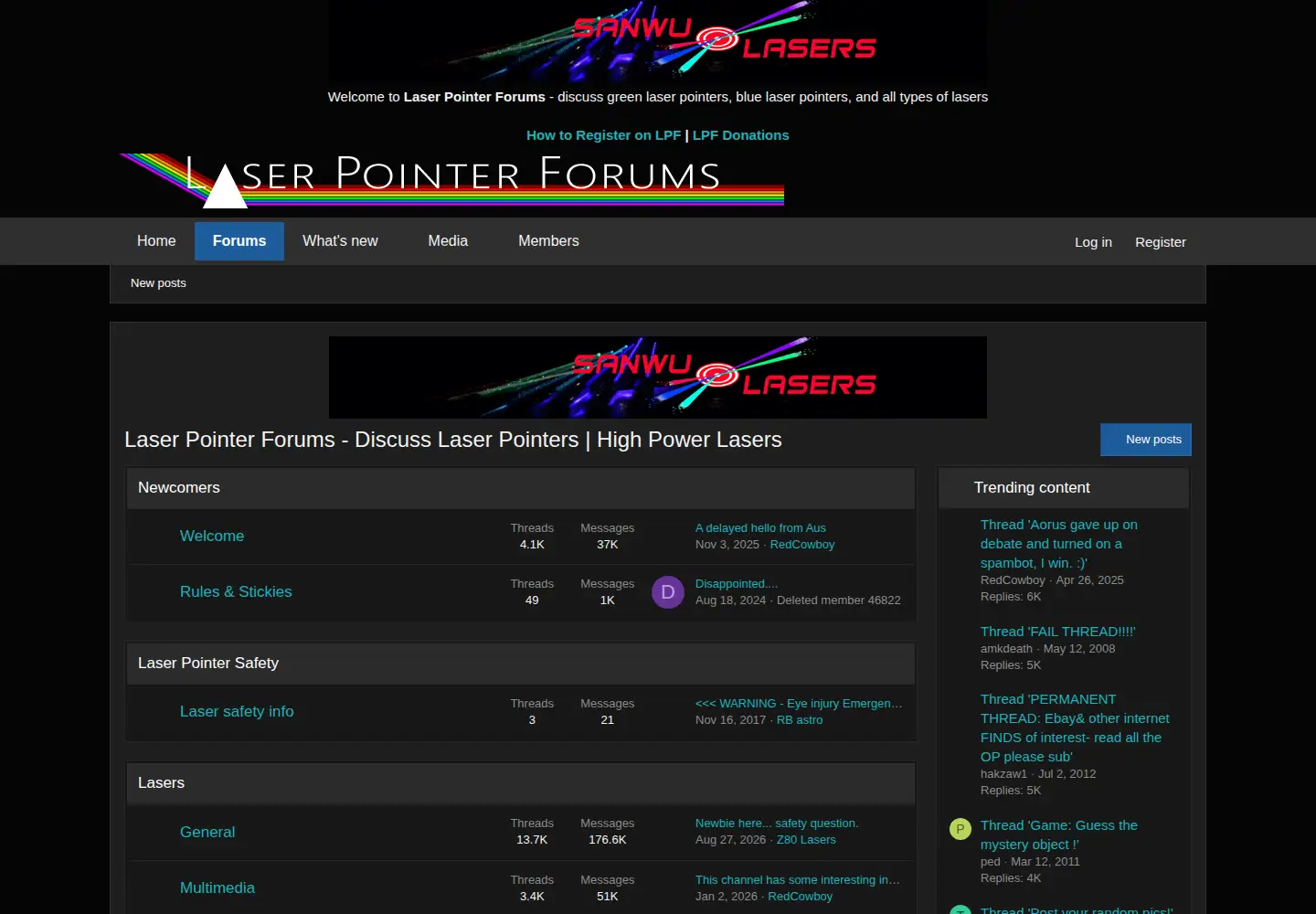Click the '4.1K' threads count for Welcome
Screen dimensions: 1316x914
tap(532, 545)
